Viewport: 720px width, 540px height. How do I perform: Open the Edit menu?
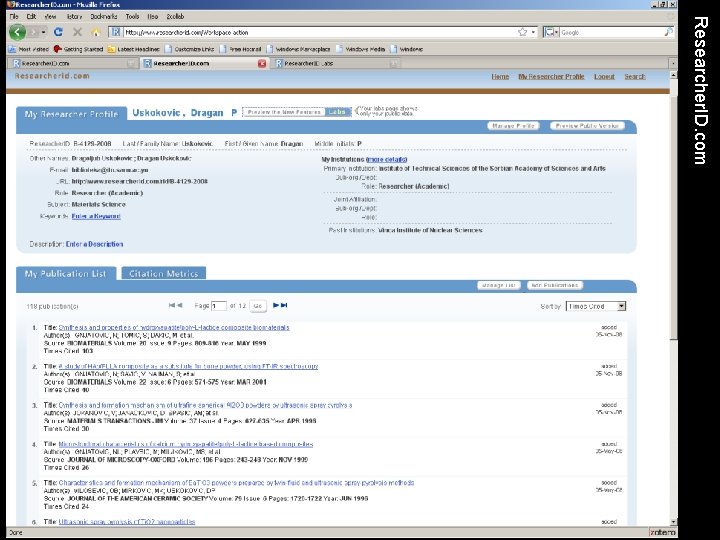(31, 17)
